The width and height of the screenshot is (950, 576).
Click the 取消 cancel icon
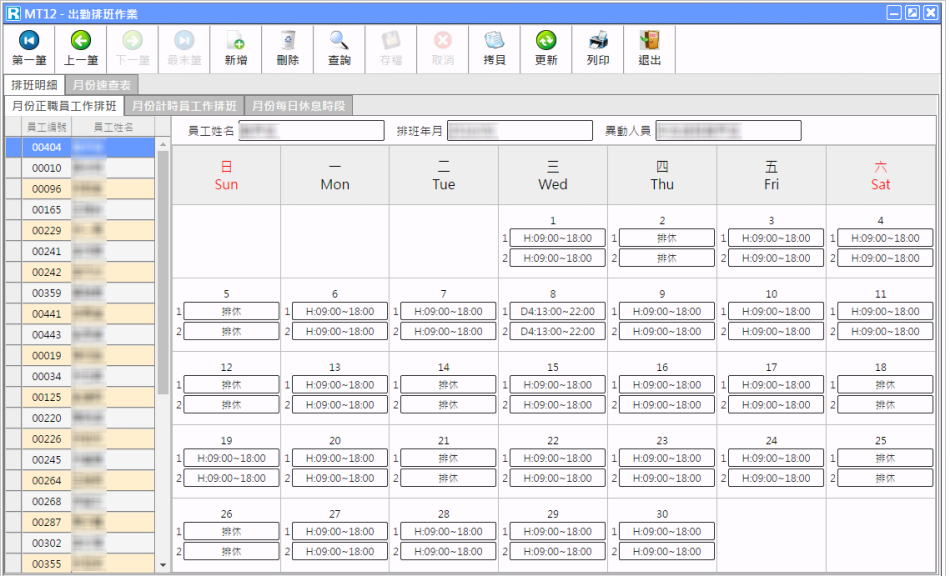pos(443,41)
